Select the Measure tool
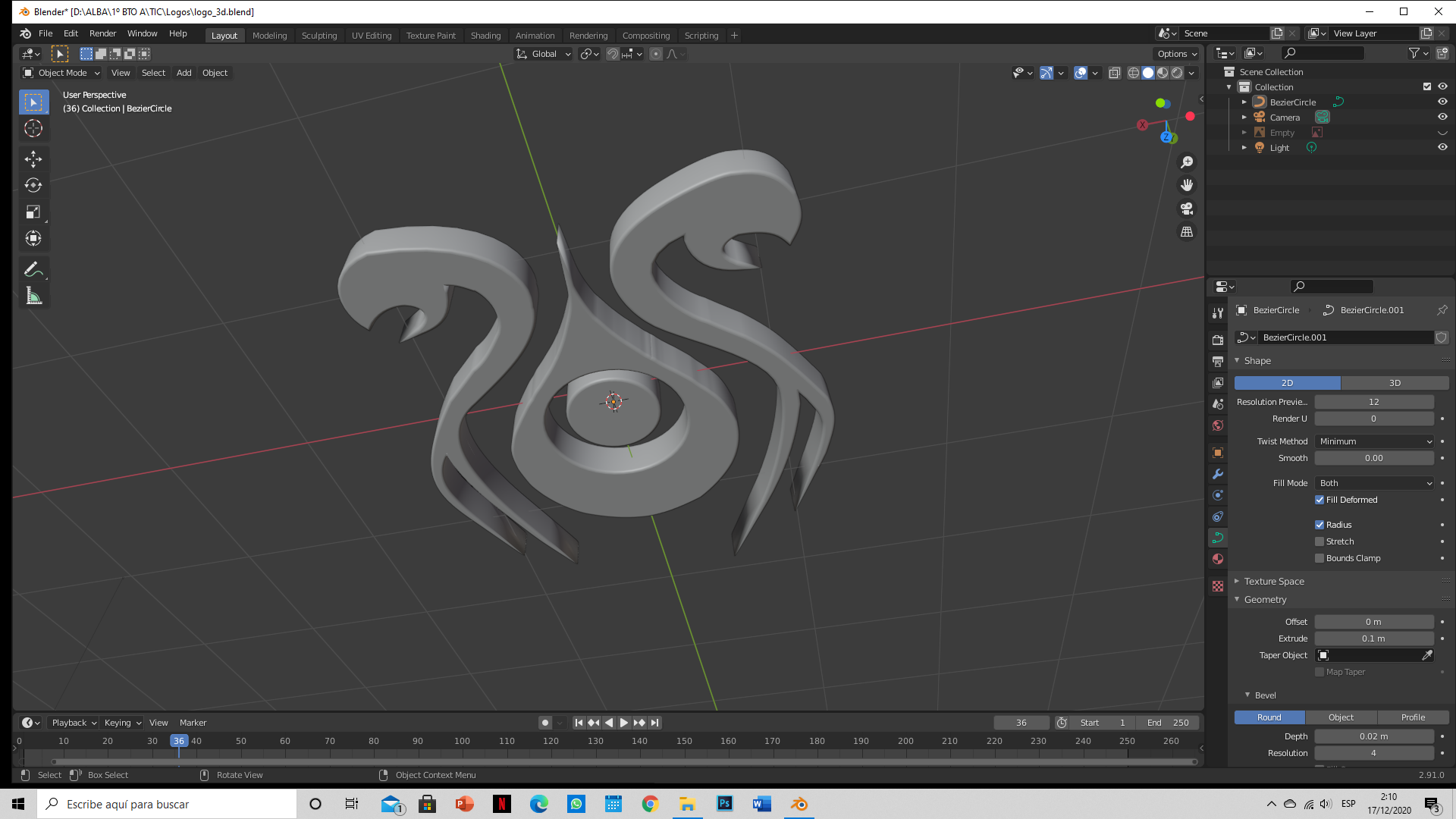This screenshot has width=1456, height=819. 33,296
